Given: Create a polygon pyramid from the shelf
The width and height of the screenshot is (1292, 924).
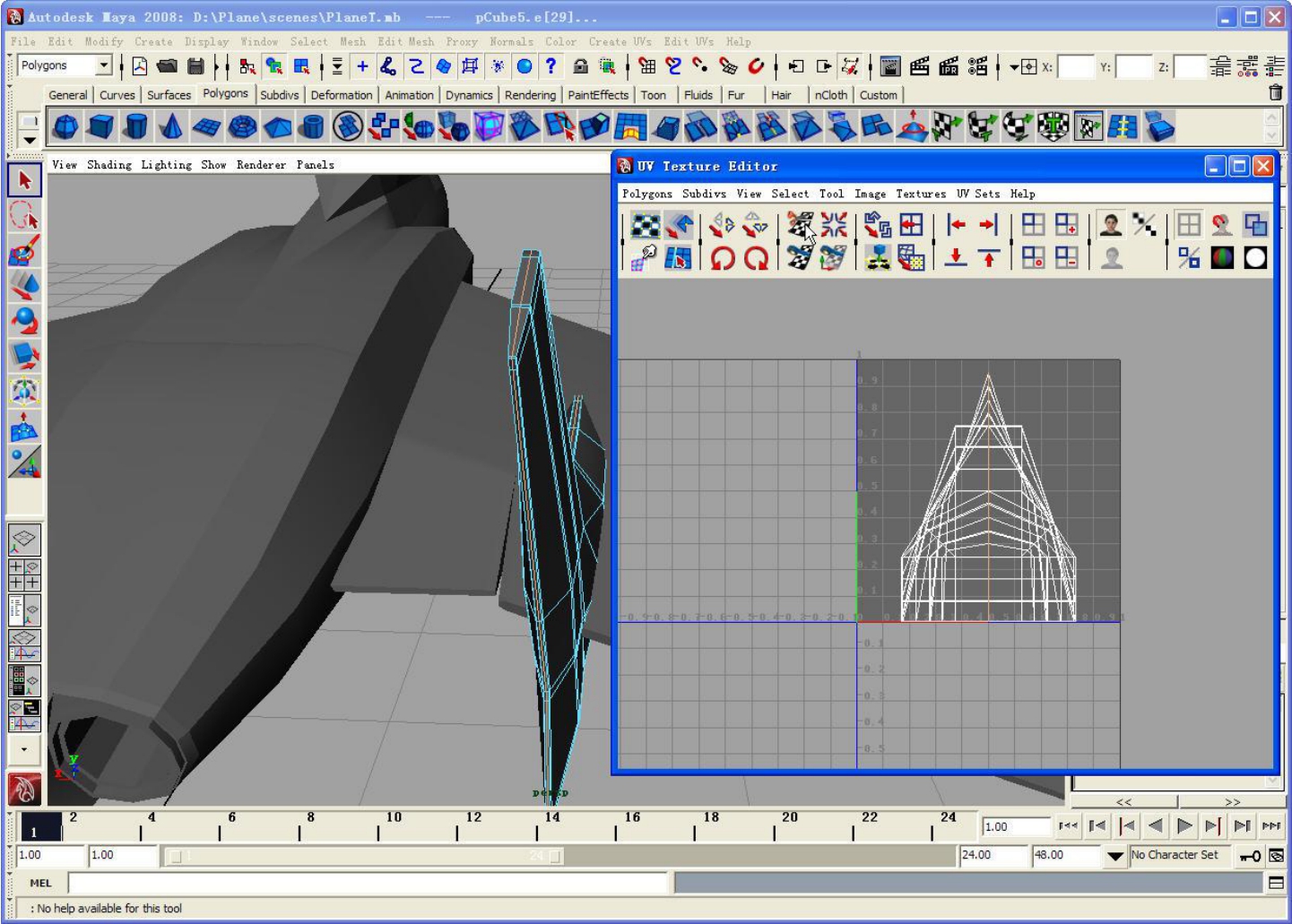Looking at the screenshot, I should [277, 127].
